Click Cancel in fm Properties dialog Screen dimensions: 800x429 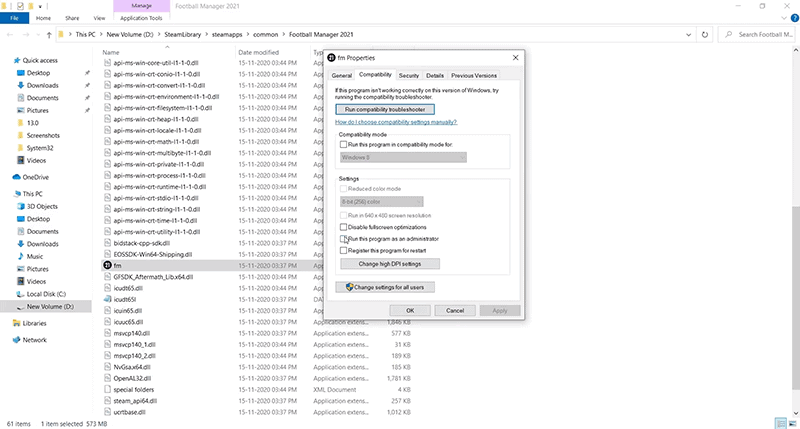(x=455, y=310)
